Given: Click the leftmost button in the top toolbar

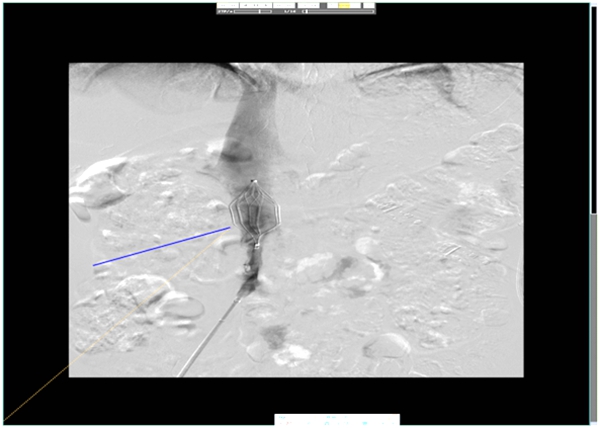Looking at the screenshot, I should pos(227,5).
